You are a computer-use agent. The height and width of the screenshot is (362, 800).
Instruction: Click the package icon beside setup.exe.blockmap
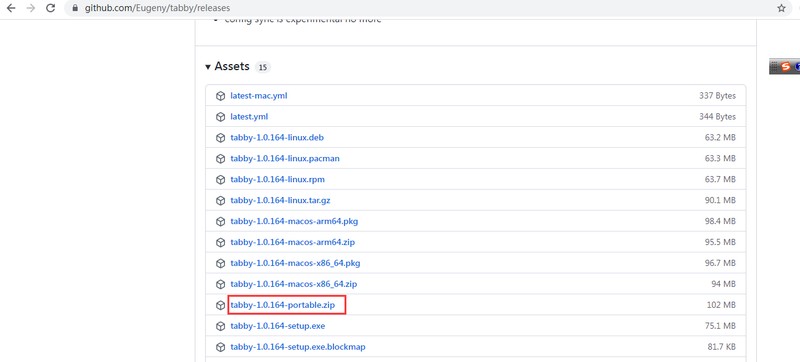220,347
